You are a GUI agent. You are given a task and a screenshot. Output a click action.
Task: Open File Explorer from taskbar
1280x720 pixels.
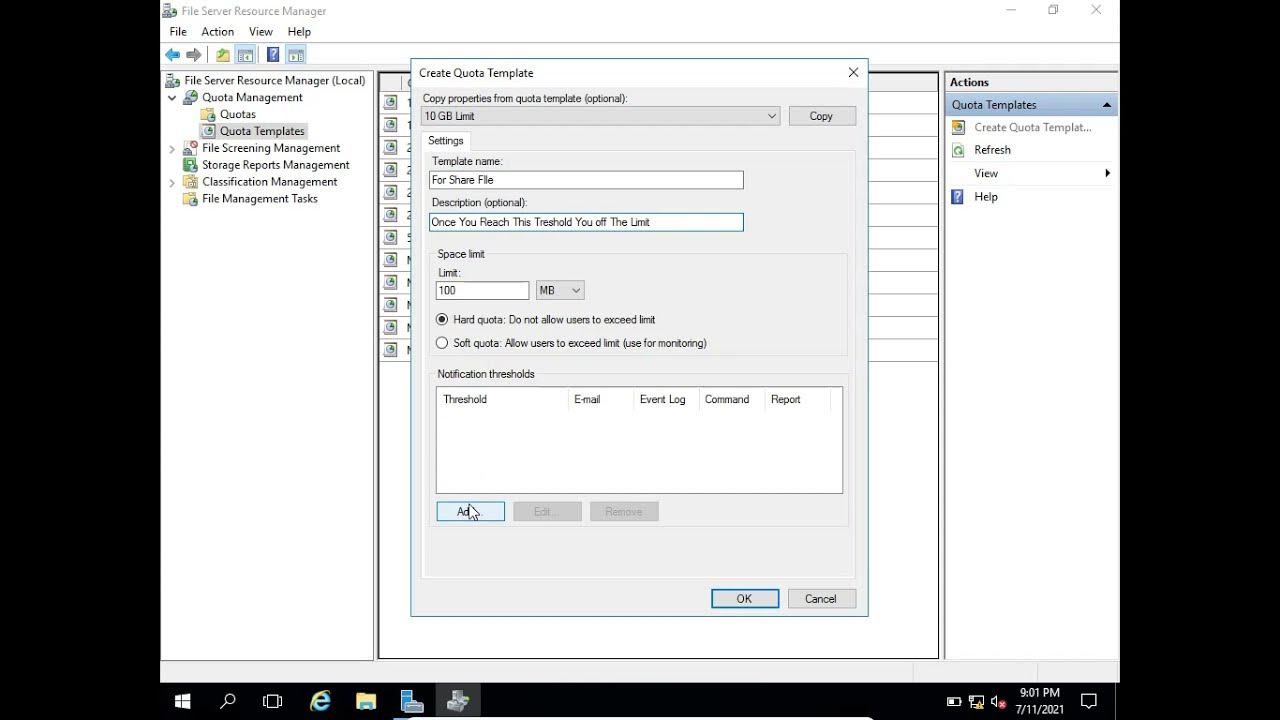click(366, 701)
